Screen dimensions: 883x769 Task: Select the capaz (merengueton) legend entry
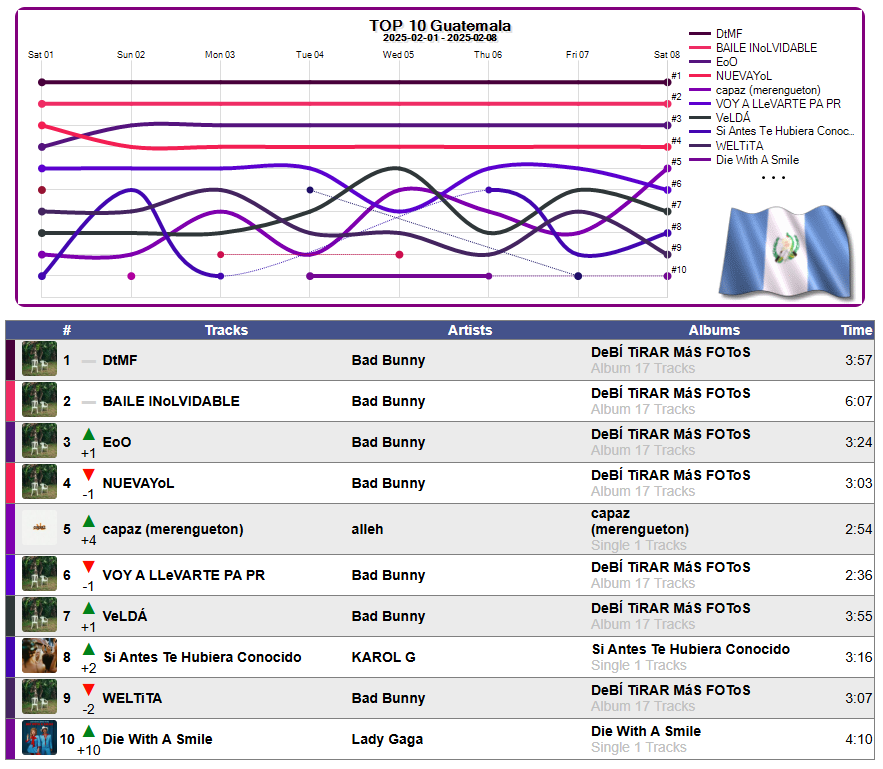pos(755,90)
